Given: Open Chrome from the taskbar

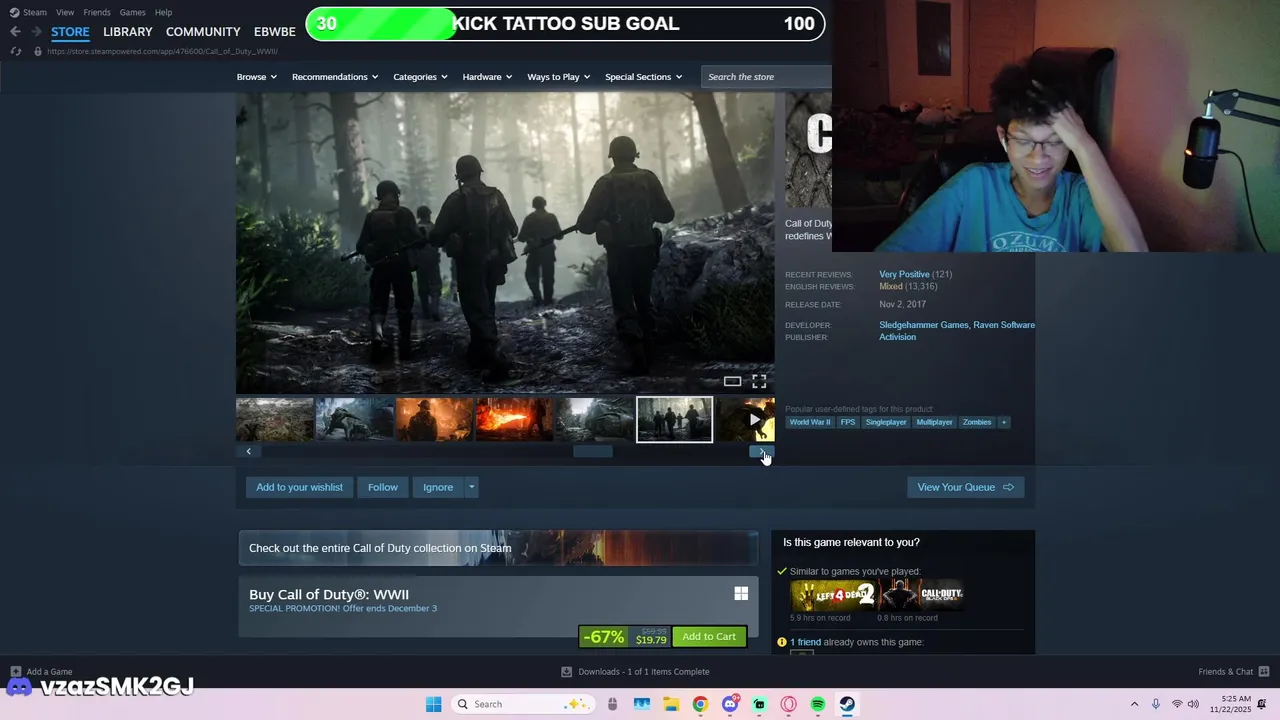Looking at the screenshot, I should [x=700, y=704].
